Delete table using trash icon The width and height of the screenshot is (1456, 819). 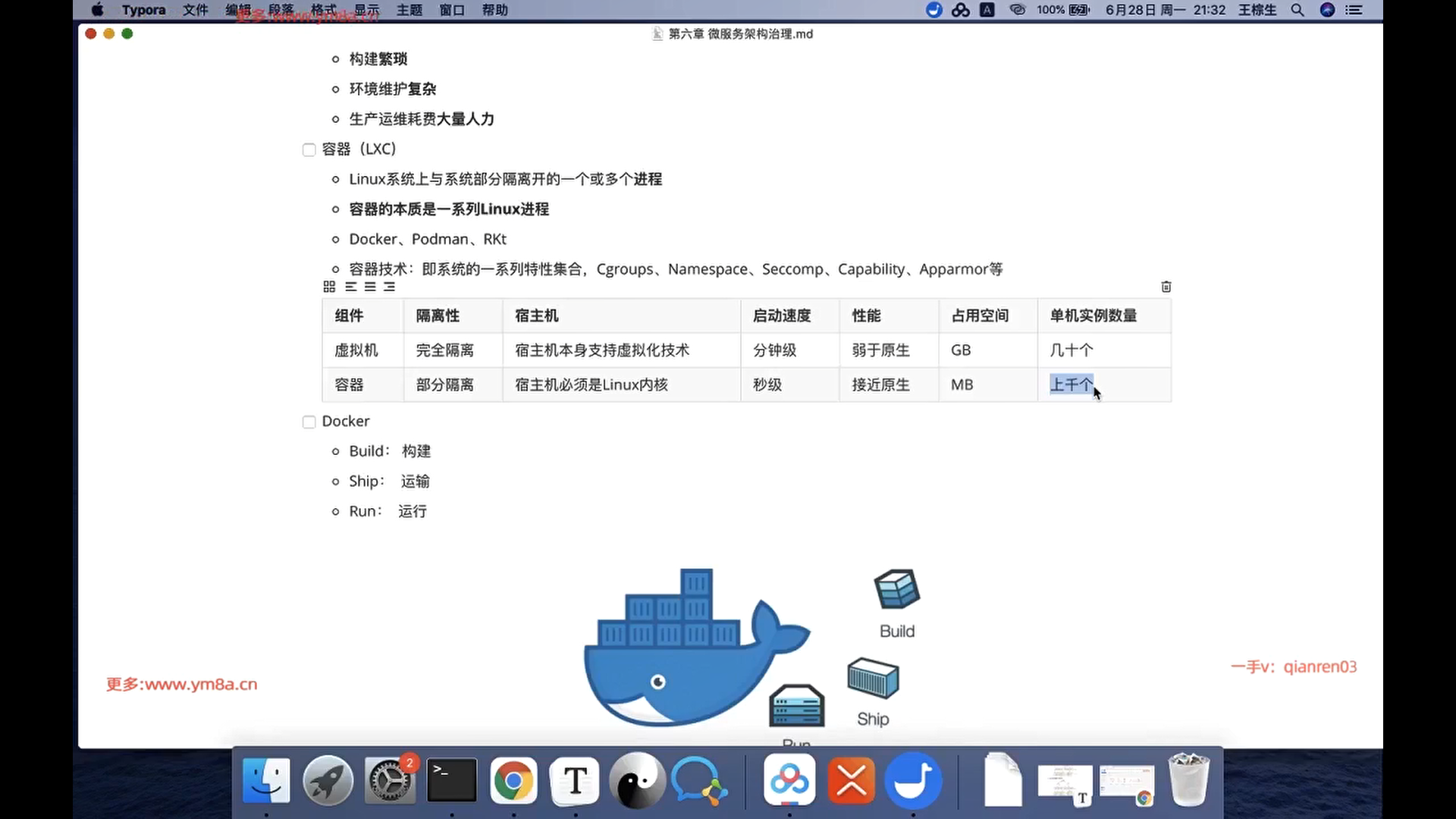tap(1166, 287)
